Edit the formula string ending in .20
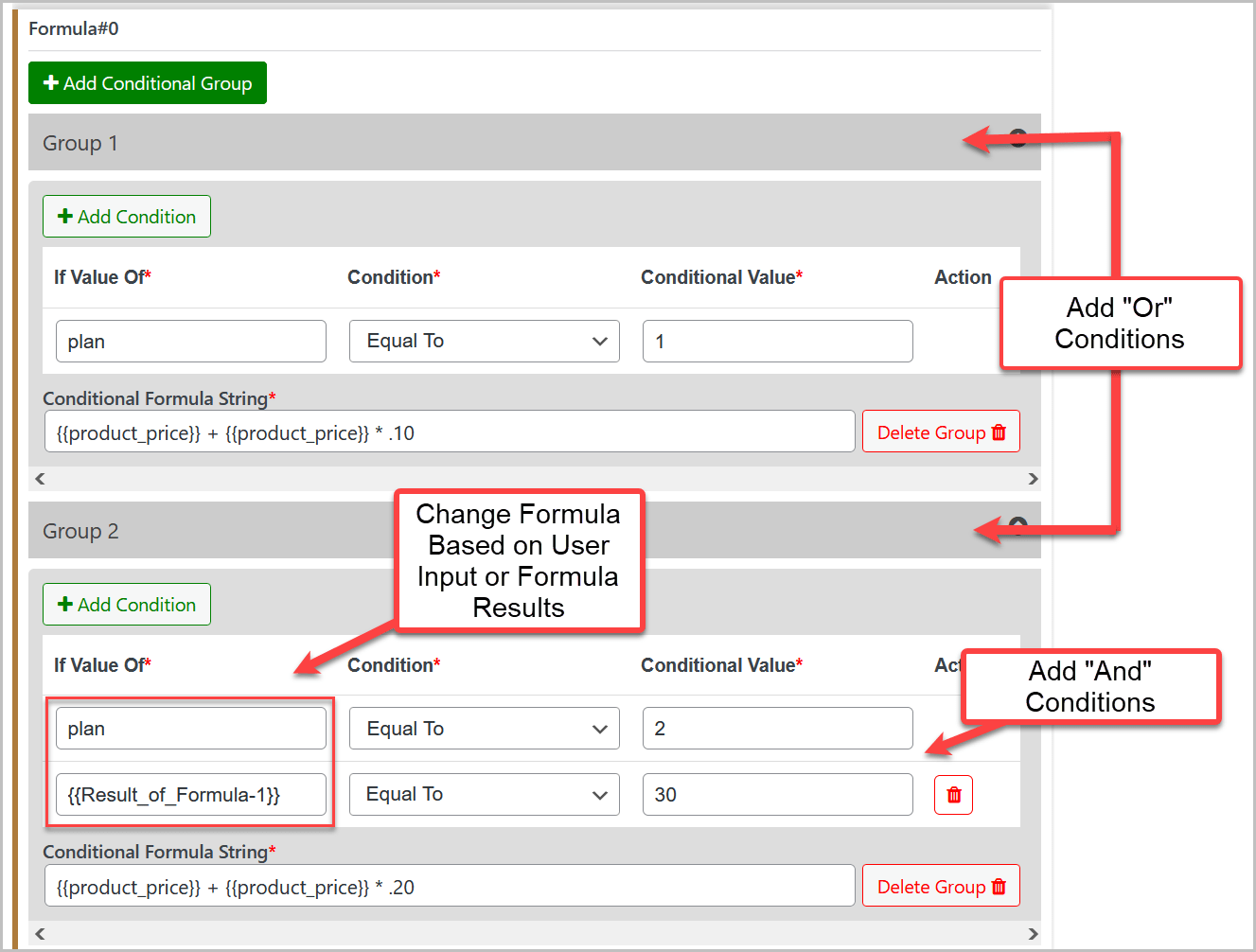Viewport: 1256px width, 952px height. click(450, 887)
